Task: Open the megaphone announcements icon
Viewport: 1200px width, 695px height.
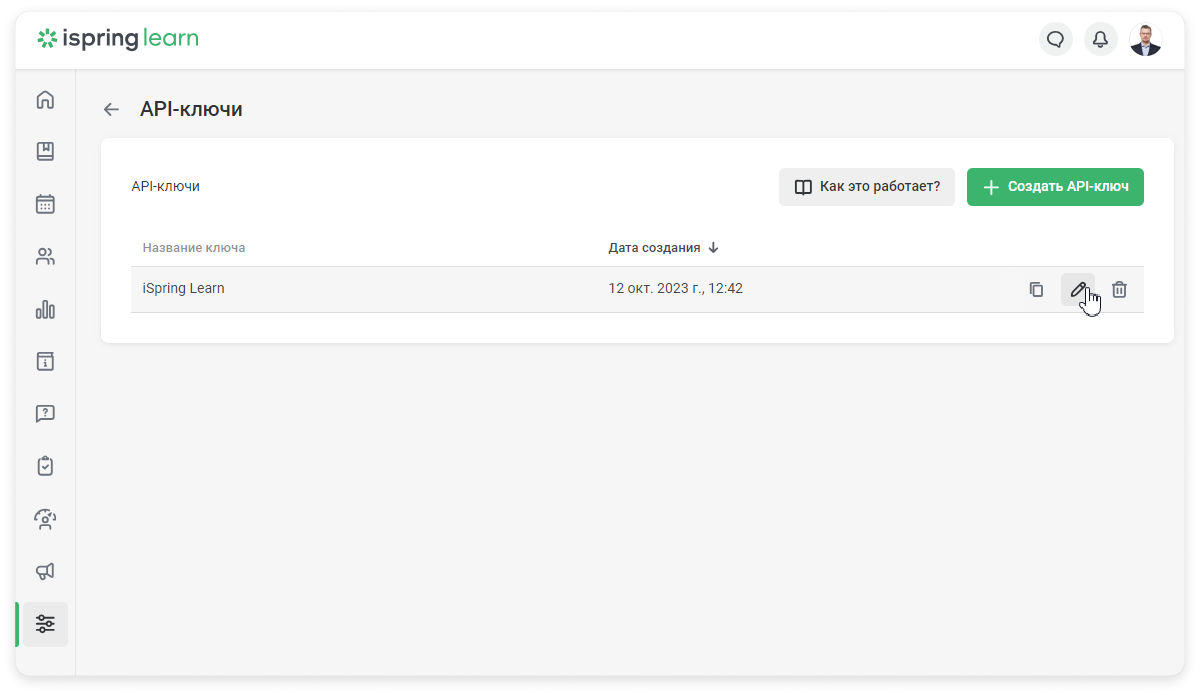Action: (45, 571)
